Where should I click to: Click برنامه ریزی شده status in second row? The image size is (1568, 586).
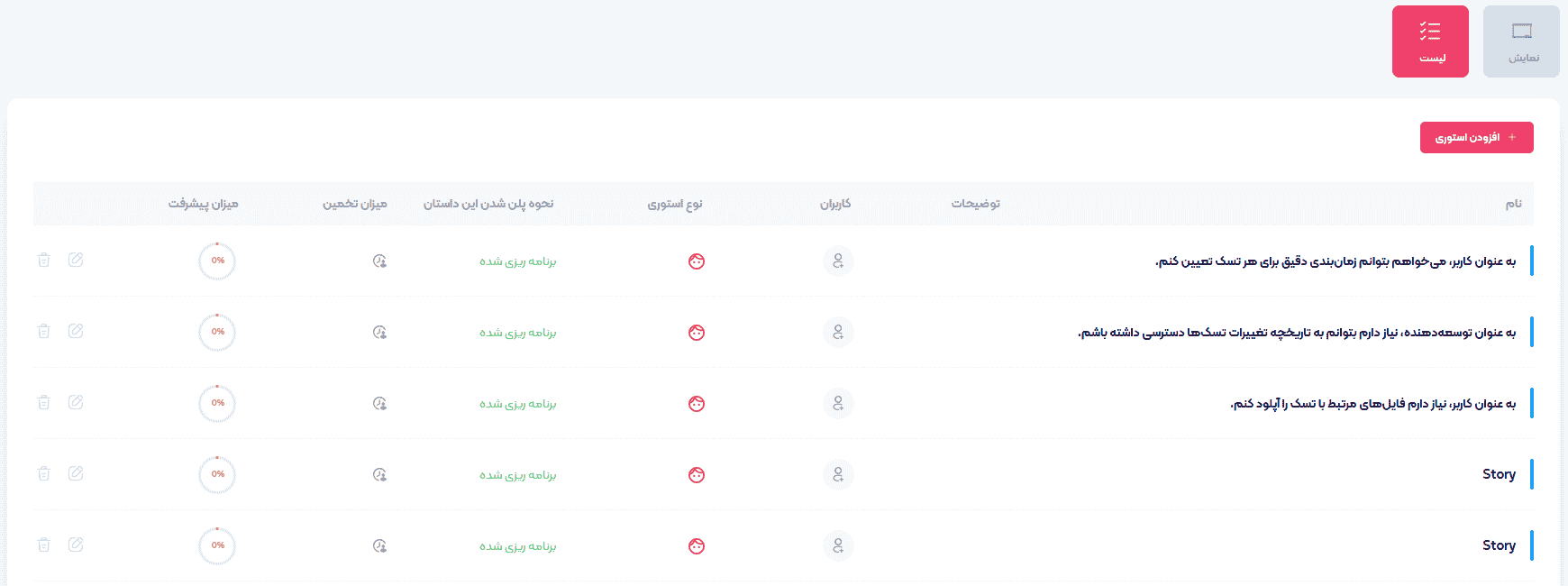(x=517, y=333)
